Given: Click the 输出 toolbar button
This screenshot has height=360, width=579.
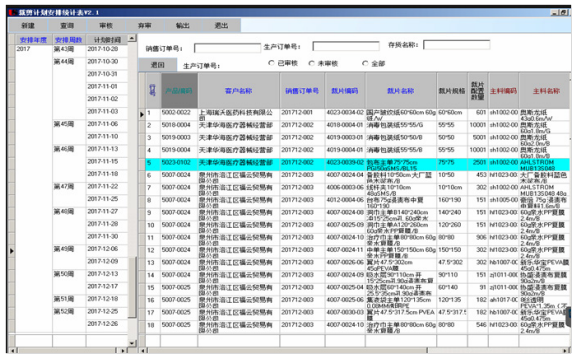Looking at the screenshot, I should [183, 25].
